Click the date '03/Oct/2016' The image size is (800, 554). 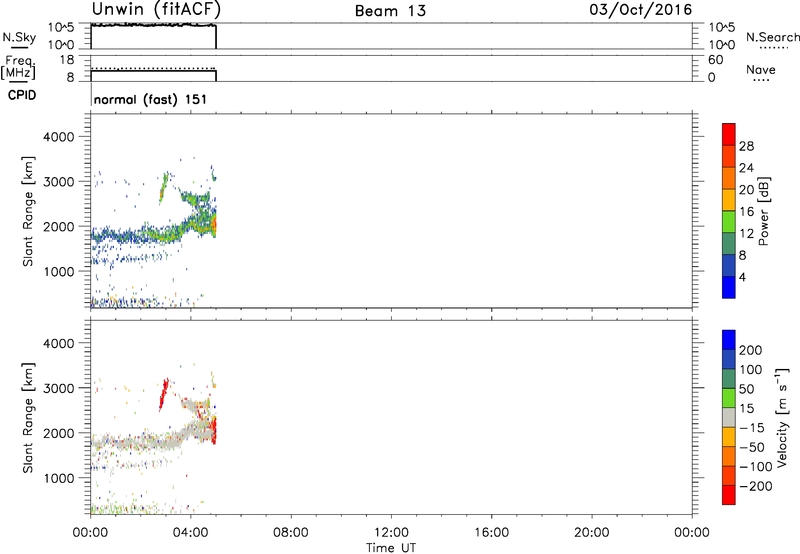(x=640, y=10)
